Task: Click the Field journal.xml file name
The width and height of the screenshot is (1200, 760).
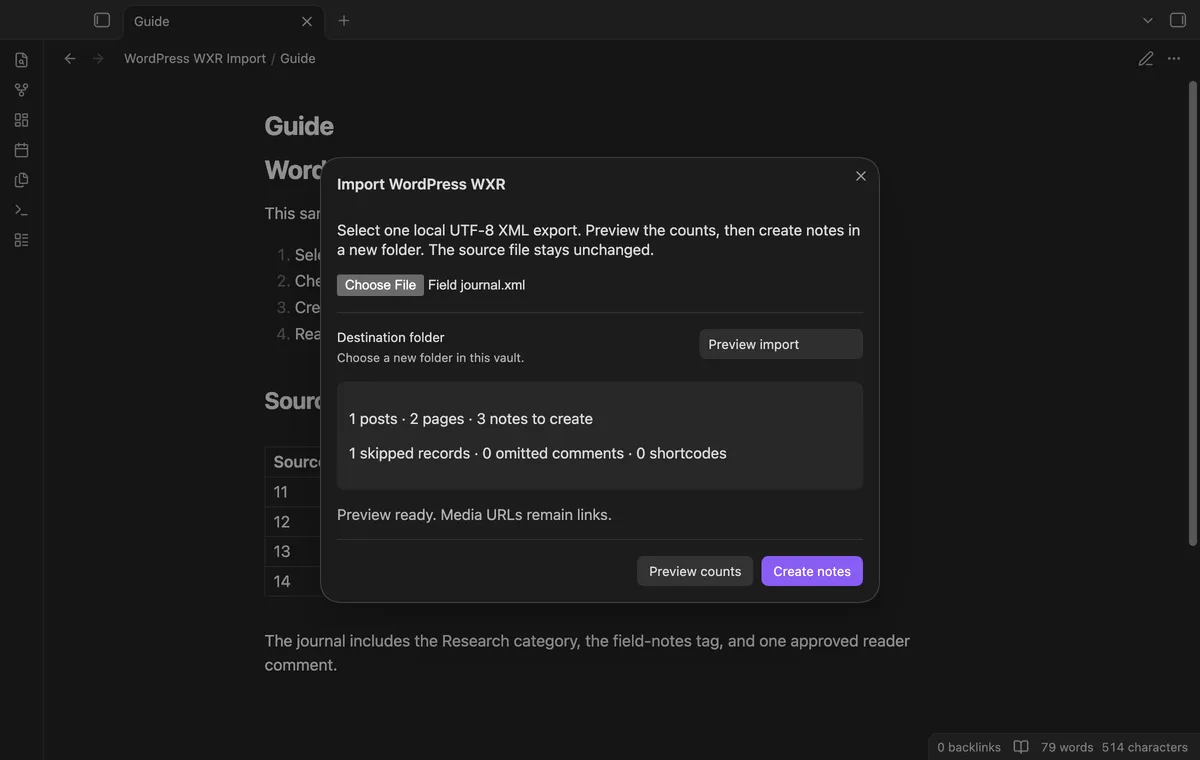Action: tap(477, 285)
